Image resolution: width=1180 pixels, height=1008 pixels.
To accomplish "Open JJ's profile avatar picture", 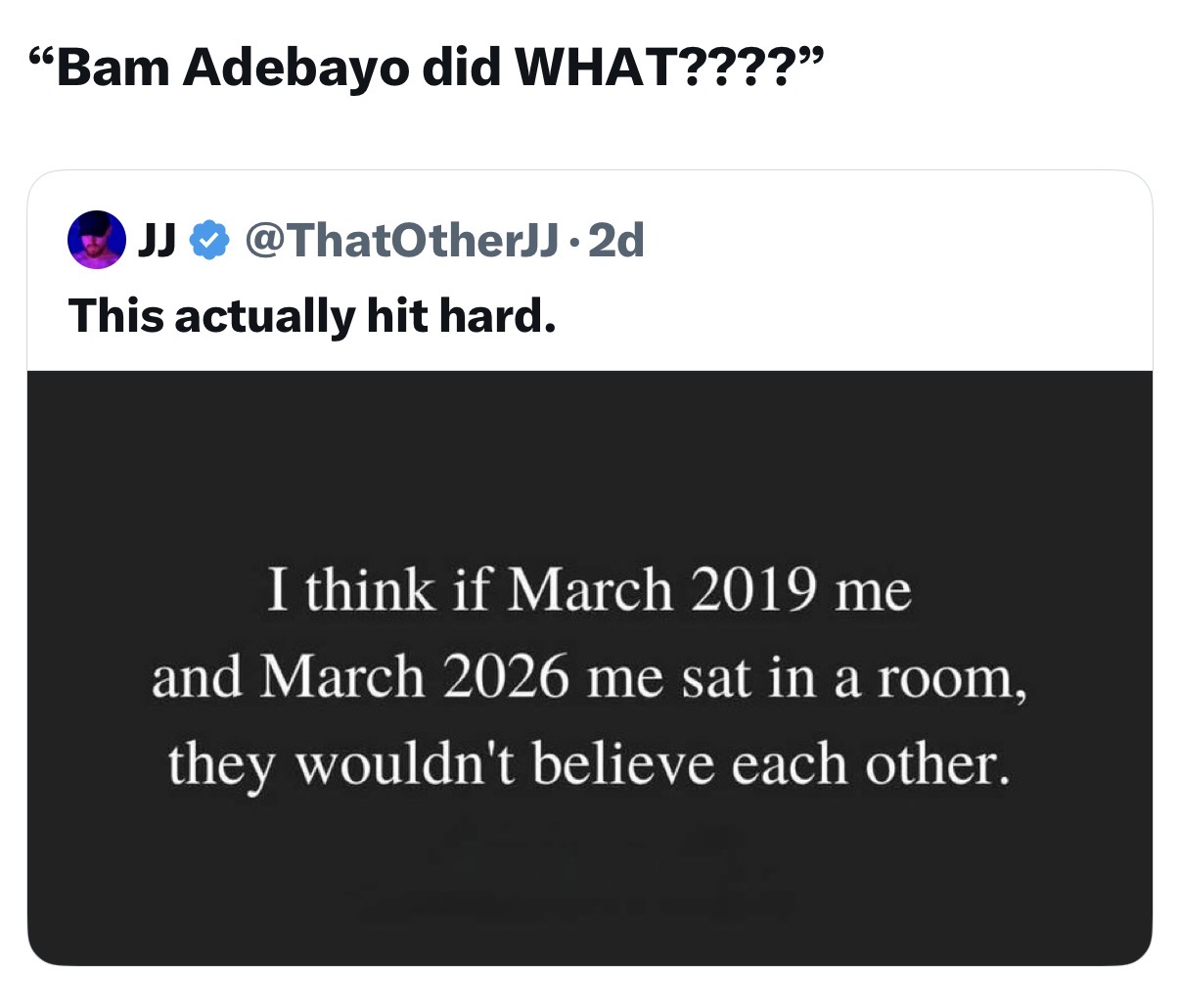I will (97, 239).
